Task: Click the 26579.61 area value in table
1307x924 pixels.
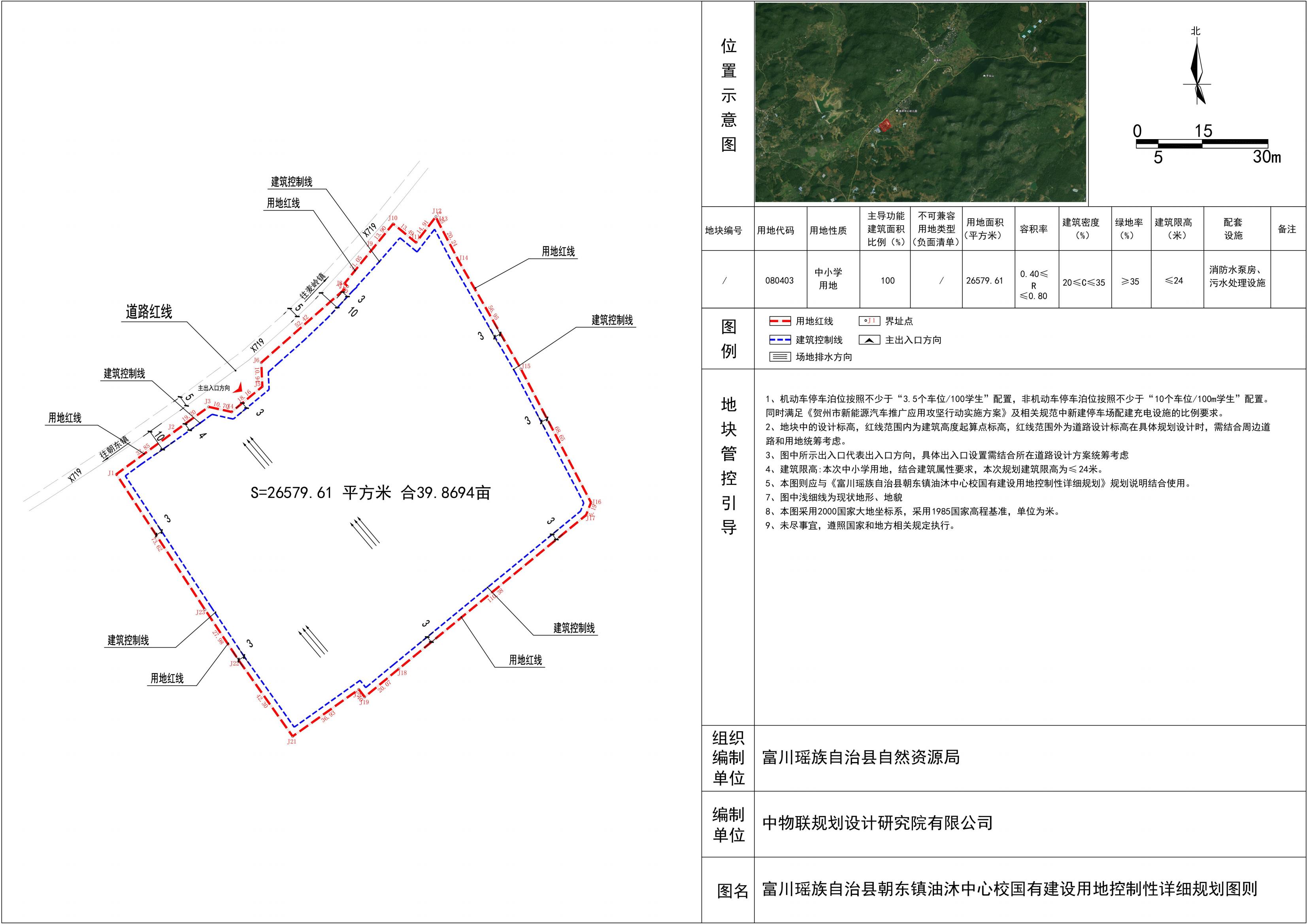Action: click(x=985, y=281)
